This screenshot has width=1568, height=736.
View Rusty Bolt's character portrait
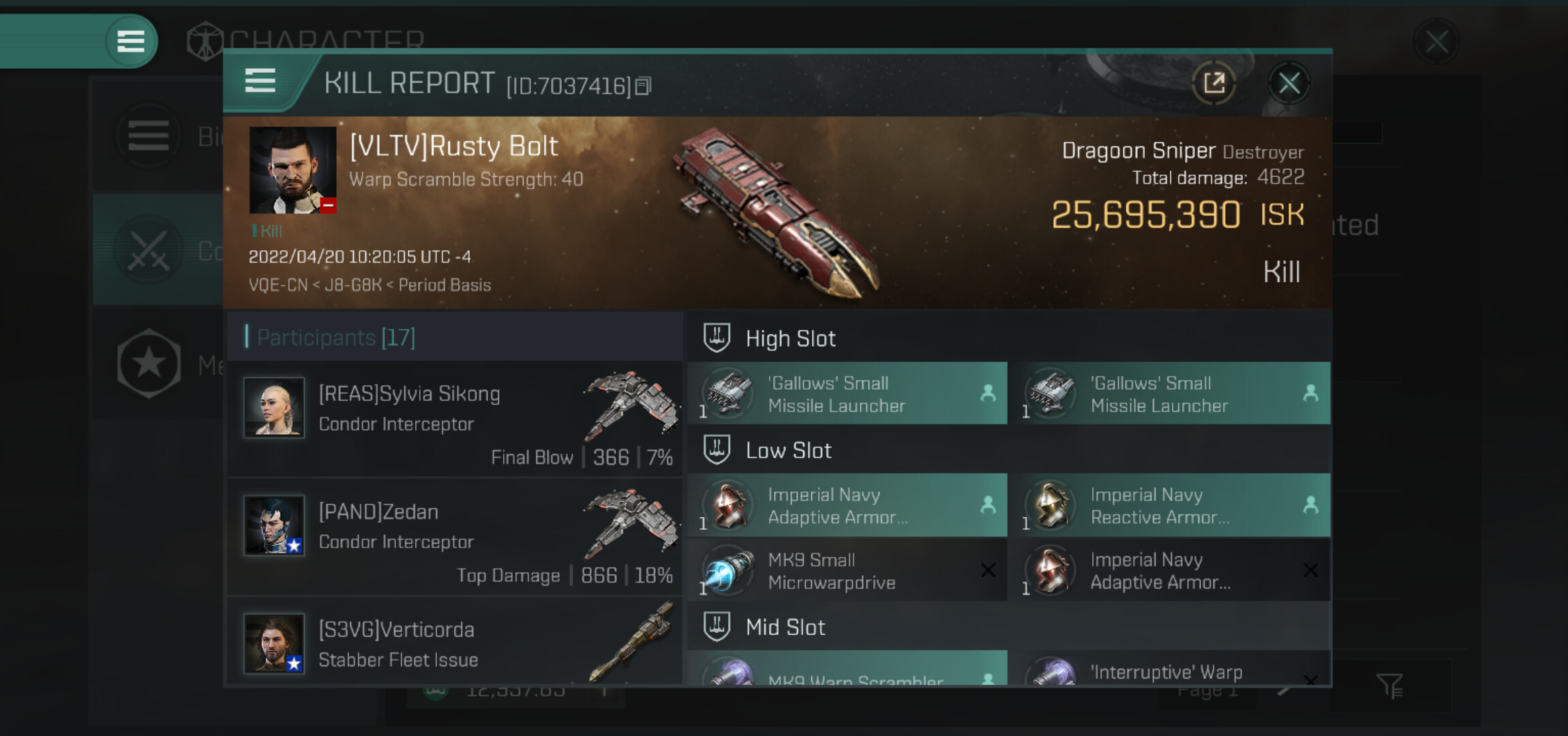(292, 170)
